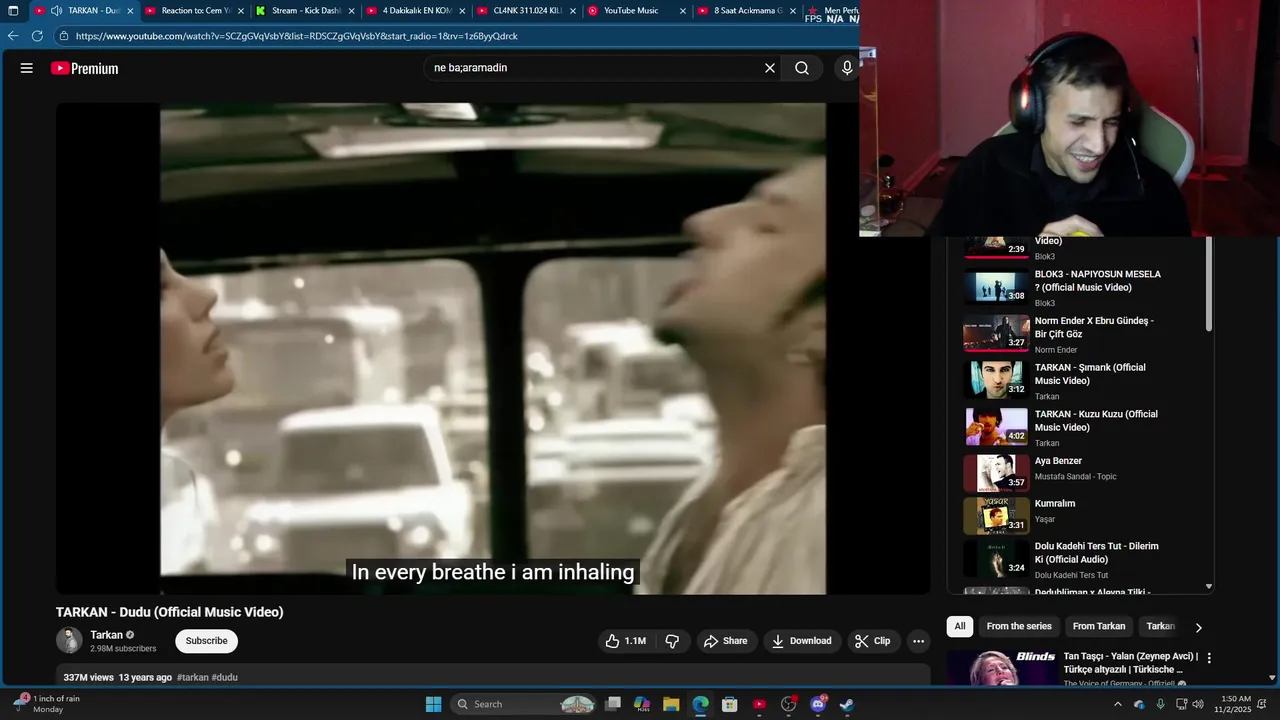The width and height of the screenshot is (1280, 720).
Task: Select the From the series chip
Action: pyautogui.click(x=1019, y=626)
